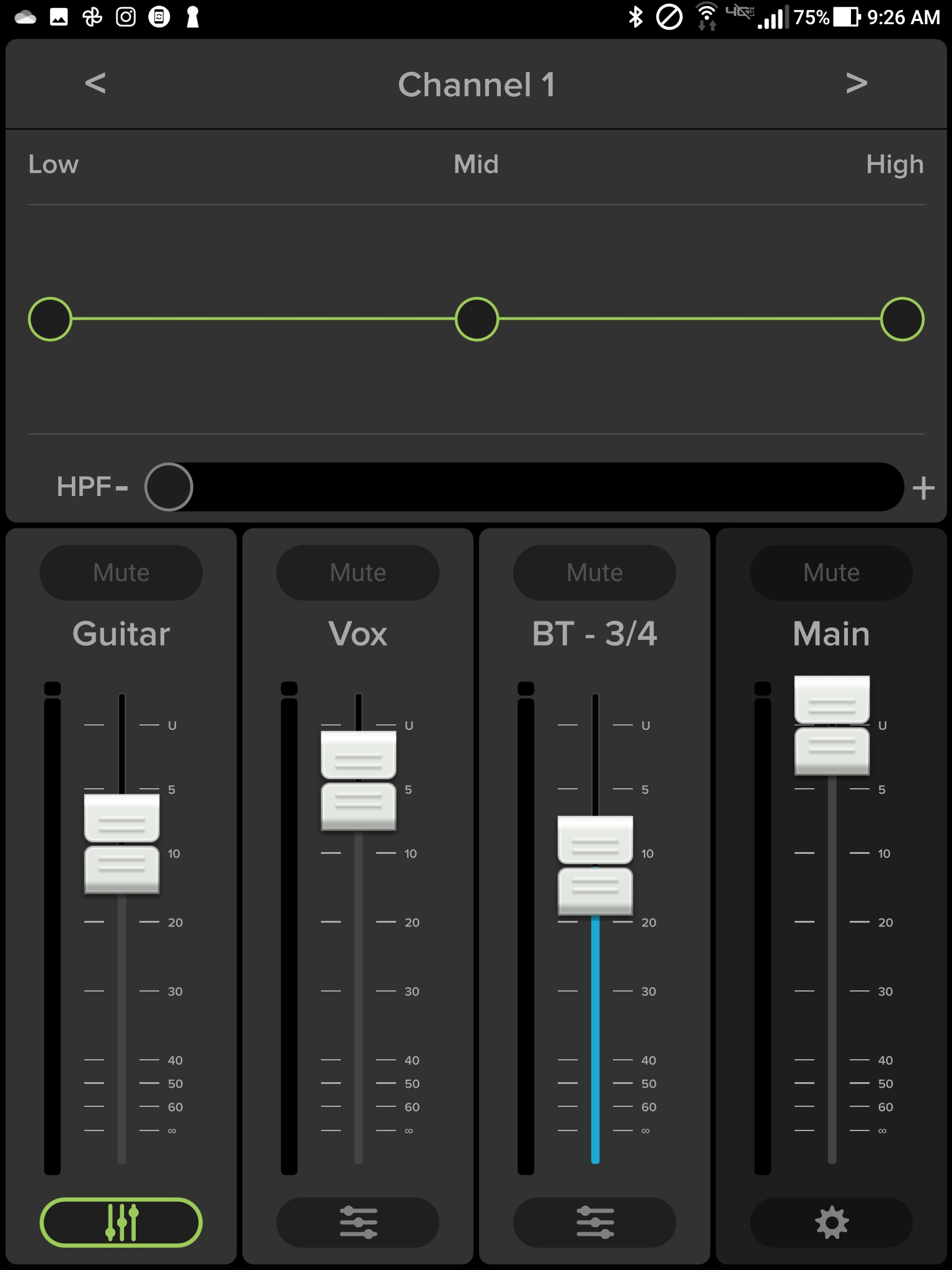This screenshot has width=952, height=1270.
Task: Click the High band label
Action: coord(895,166)
